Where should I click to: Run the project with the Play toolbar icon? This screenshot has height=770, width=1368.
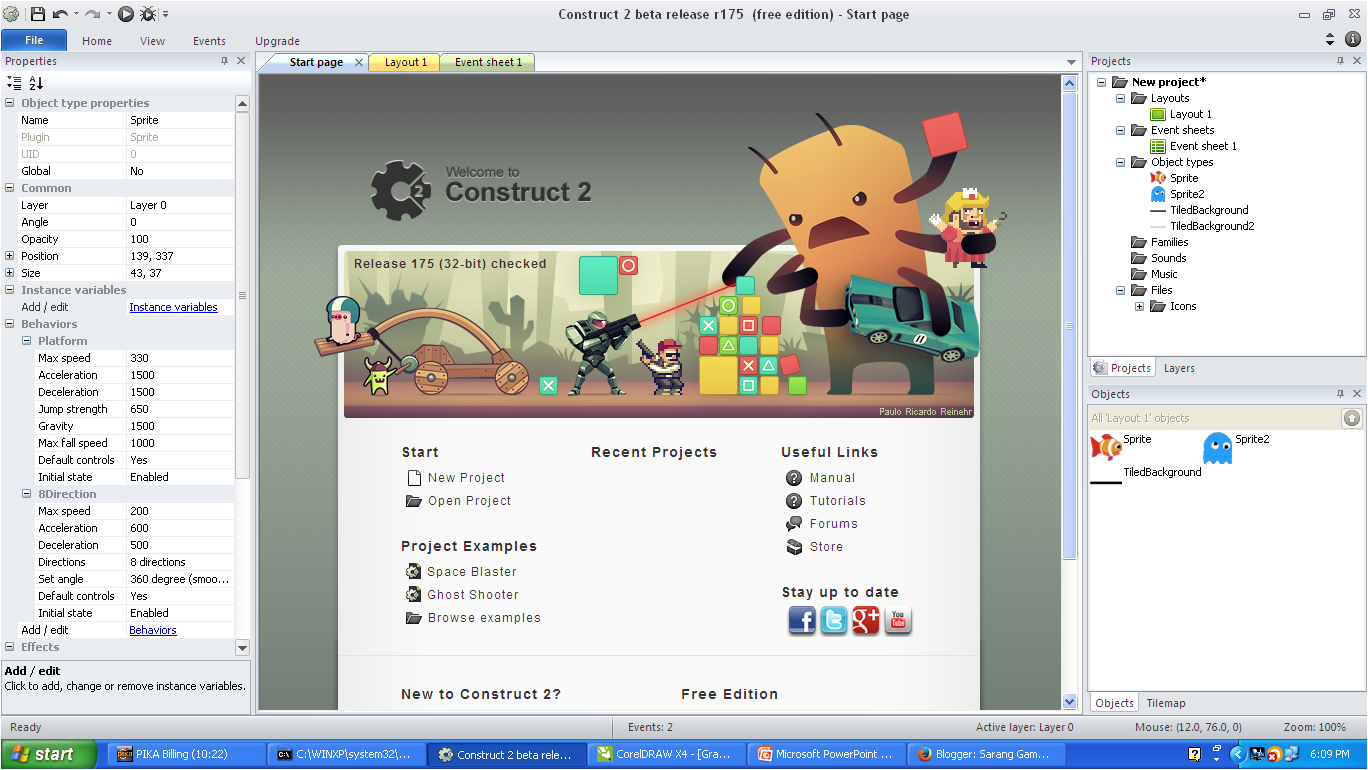[x=125, y=14]
